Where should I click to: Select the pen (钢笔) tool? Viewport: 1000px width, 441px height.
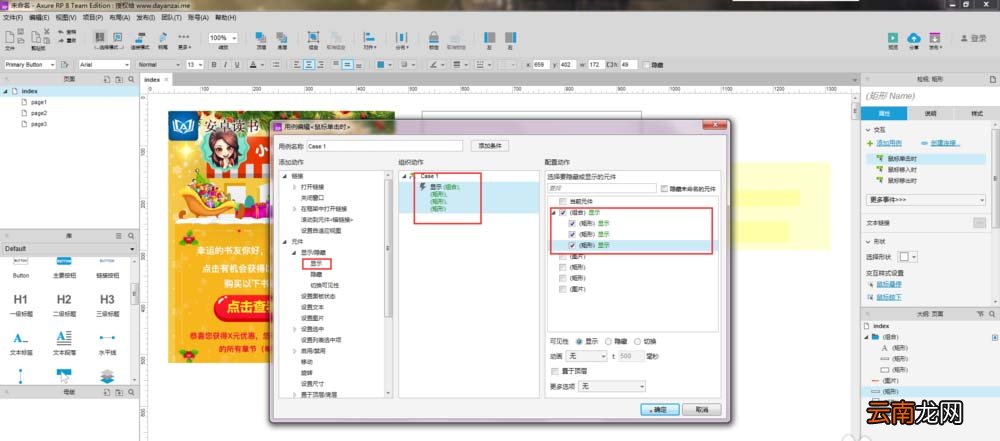point(163,39)
